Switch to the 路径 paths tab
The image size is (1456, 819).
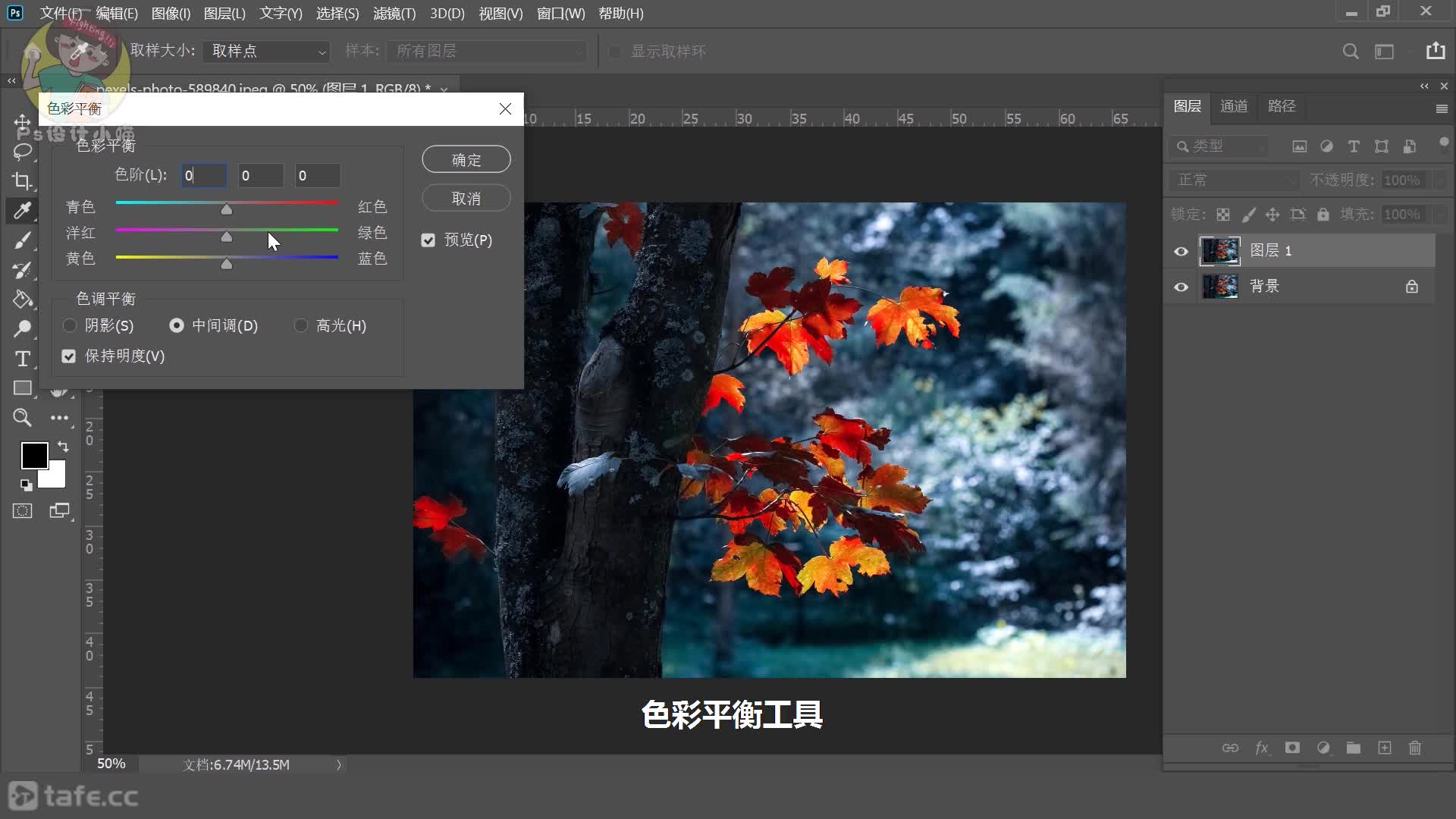point(1282,106)
